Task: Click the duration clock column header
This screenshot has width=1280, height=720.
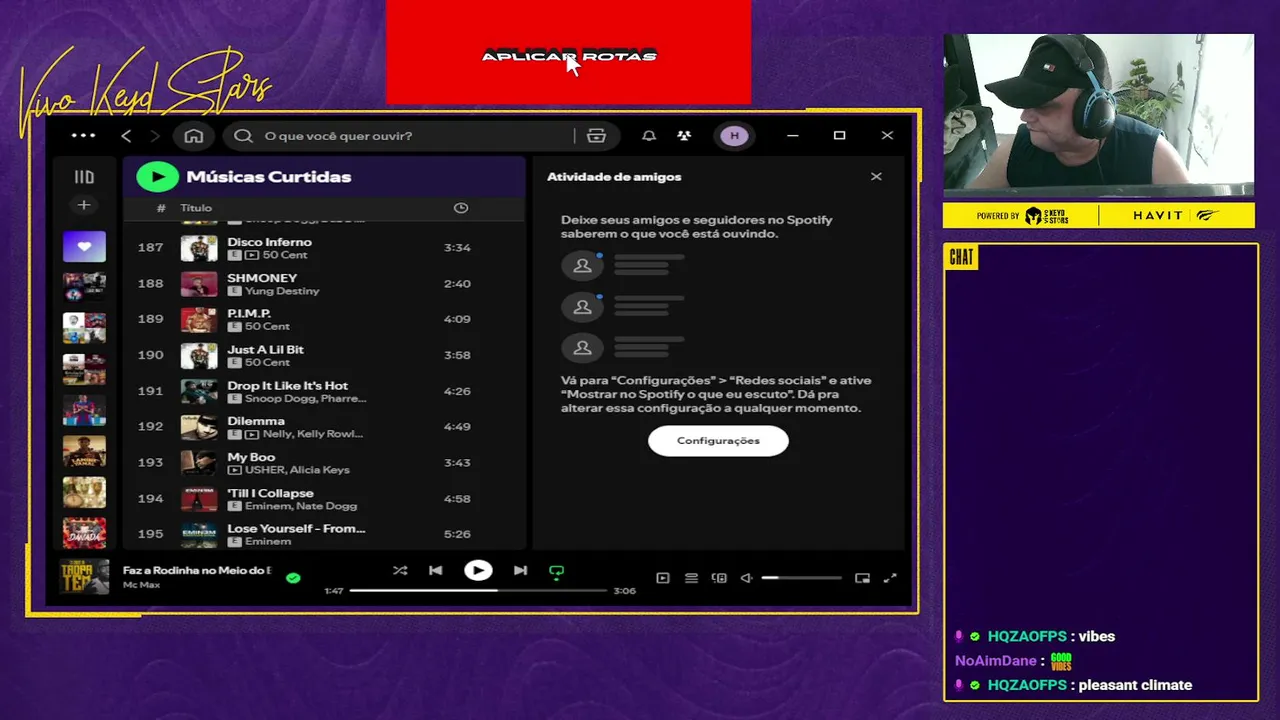Action: coord(461,208)
